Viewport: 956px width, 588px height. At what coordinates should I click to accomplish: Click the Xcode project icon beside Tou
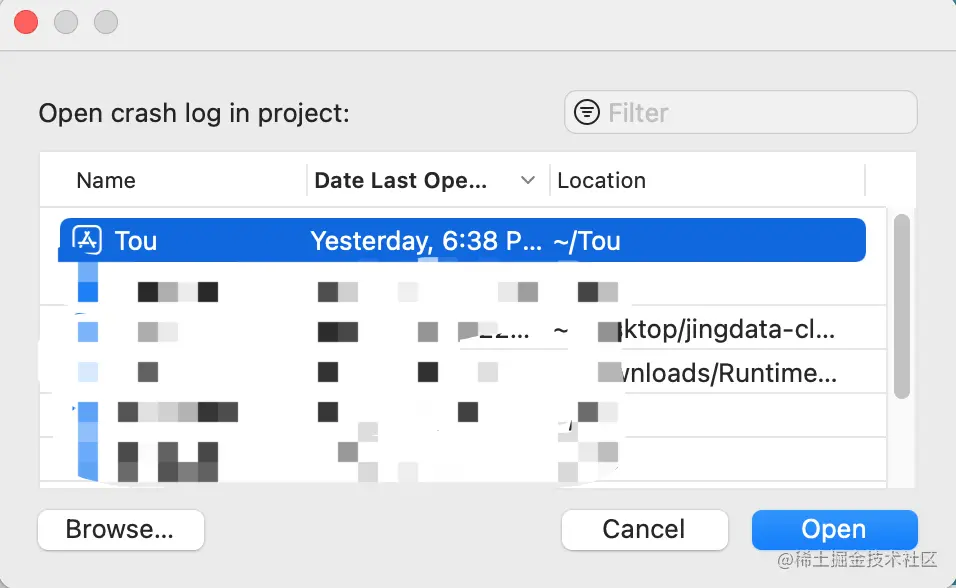pos(88,241)
